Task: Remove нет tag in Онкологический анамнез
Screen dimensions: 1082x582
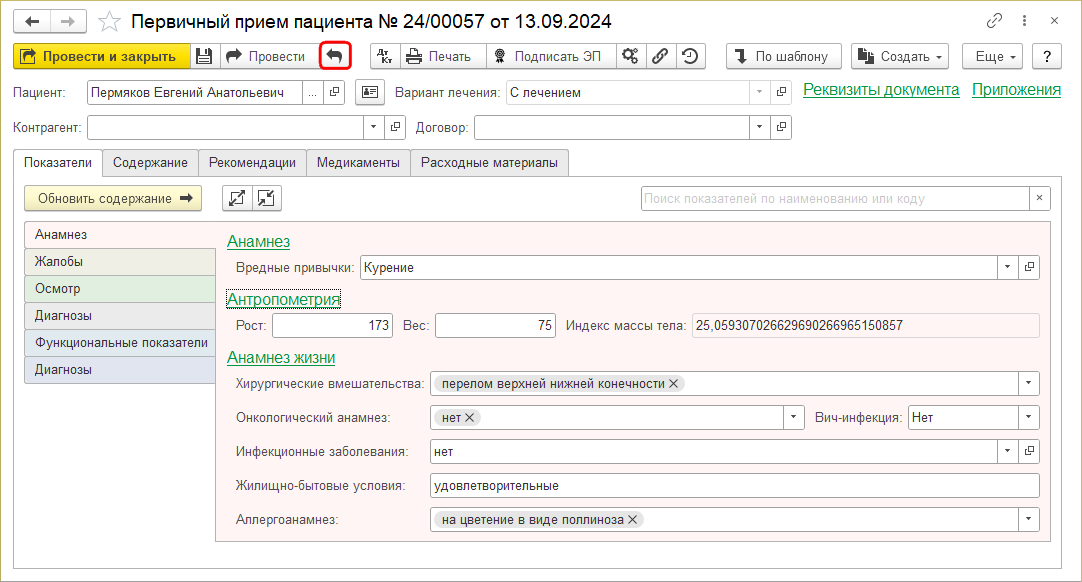Action: tap(469, 418)
